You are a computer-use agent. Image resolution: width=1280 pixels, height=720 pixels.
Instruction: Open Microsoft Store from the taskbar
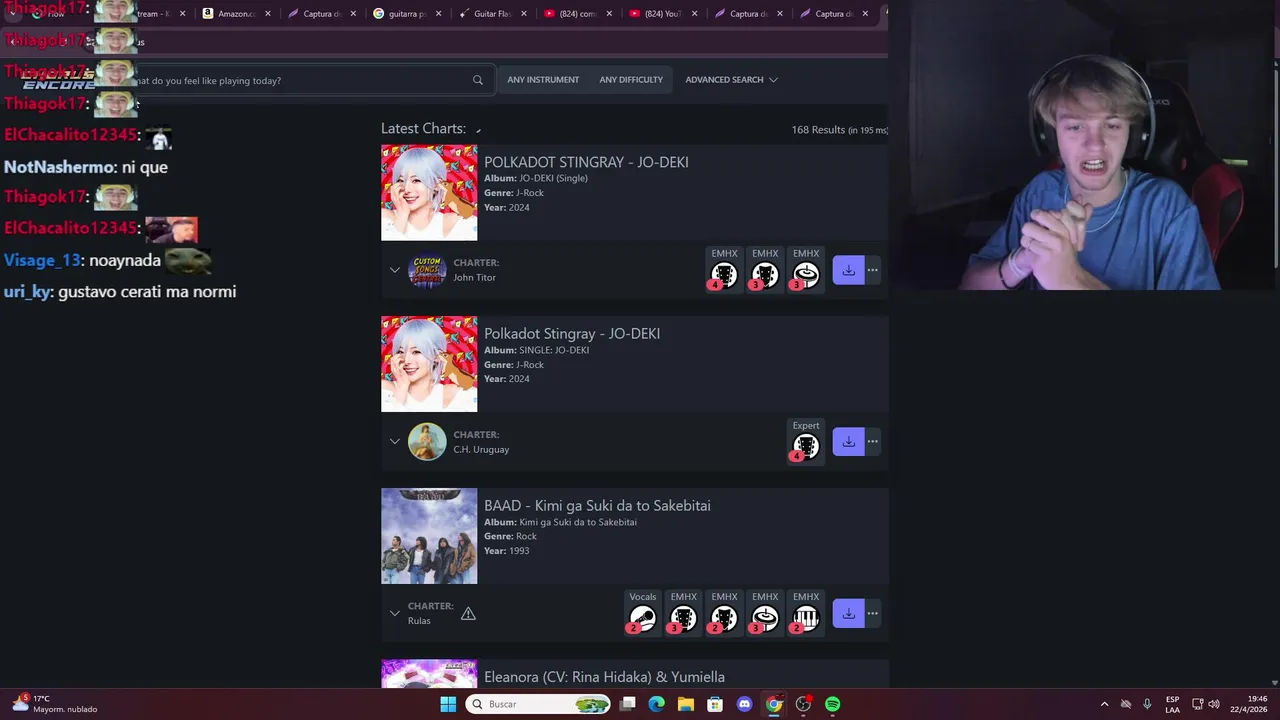point(715,704)
